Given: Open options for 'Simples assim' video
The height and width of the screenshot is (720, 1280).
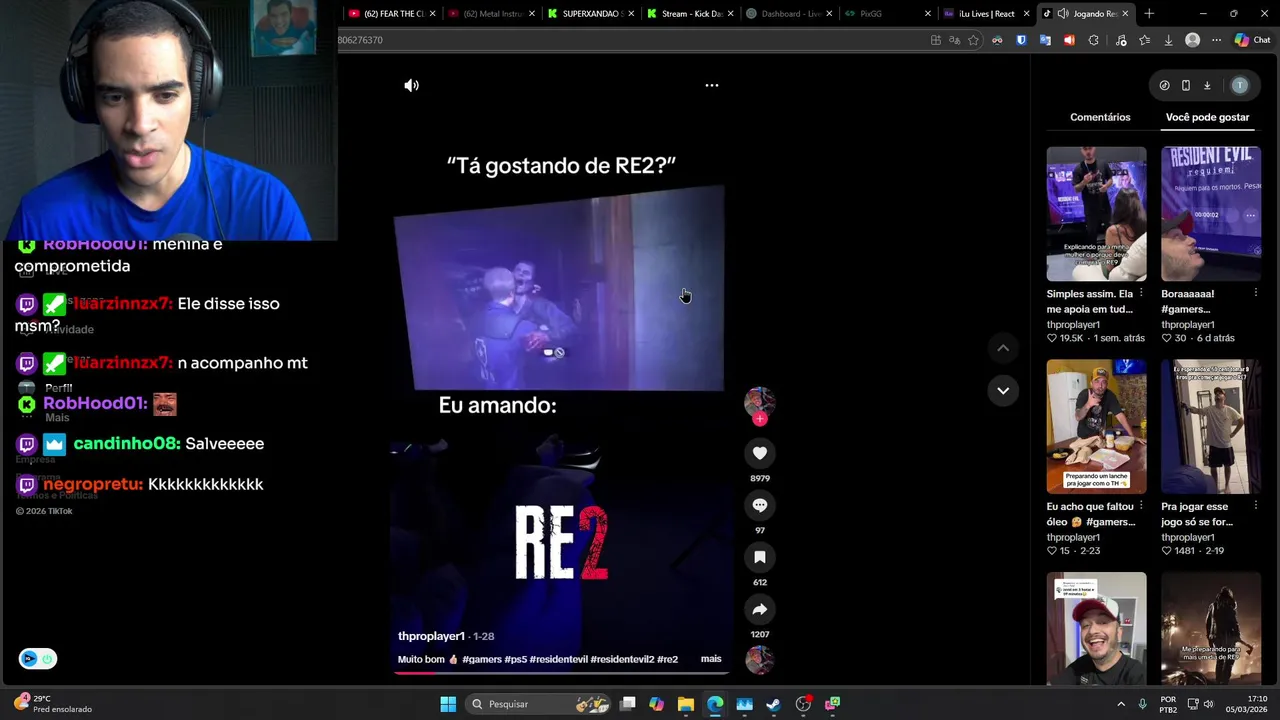Looking at the screenshot, I should point(1141,293).
